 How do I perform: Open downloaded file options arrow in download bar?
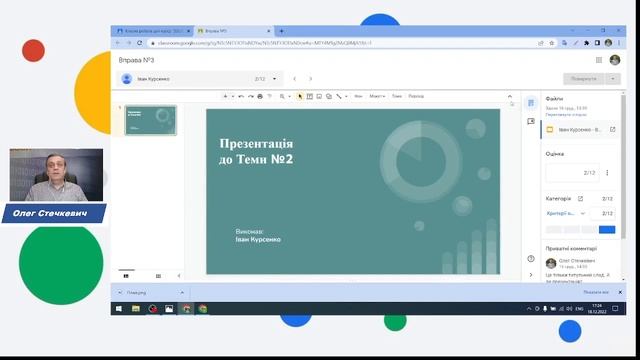click(182, 293)
